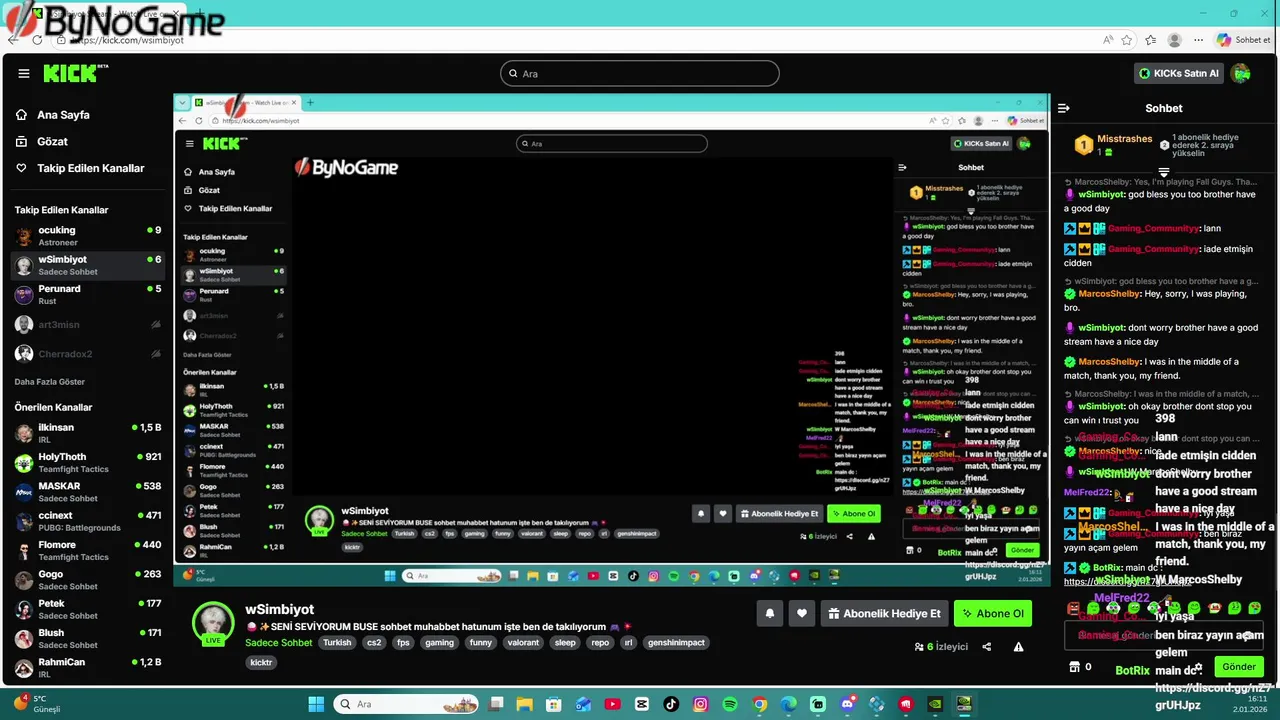Open TikTok from taskbar
This screenshot has height=720, width=1280.
671,704
